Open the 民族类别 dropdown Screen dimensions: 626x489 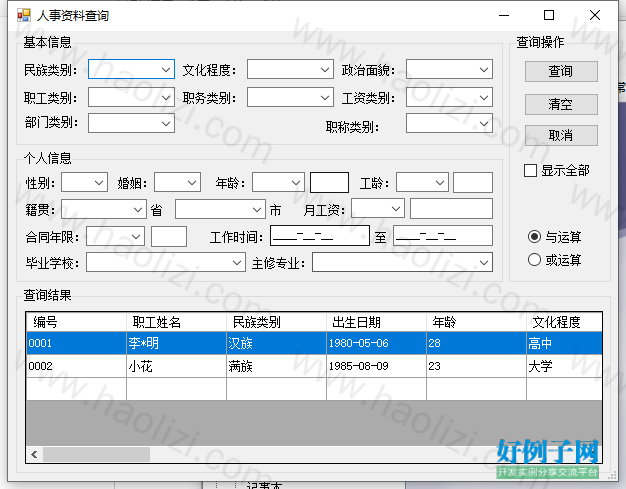131,69
